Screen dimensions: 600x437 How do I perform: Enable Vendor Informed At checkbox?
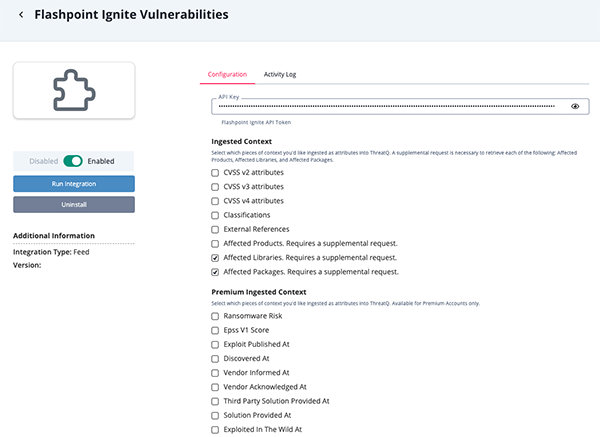(x=215, y=373)
